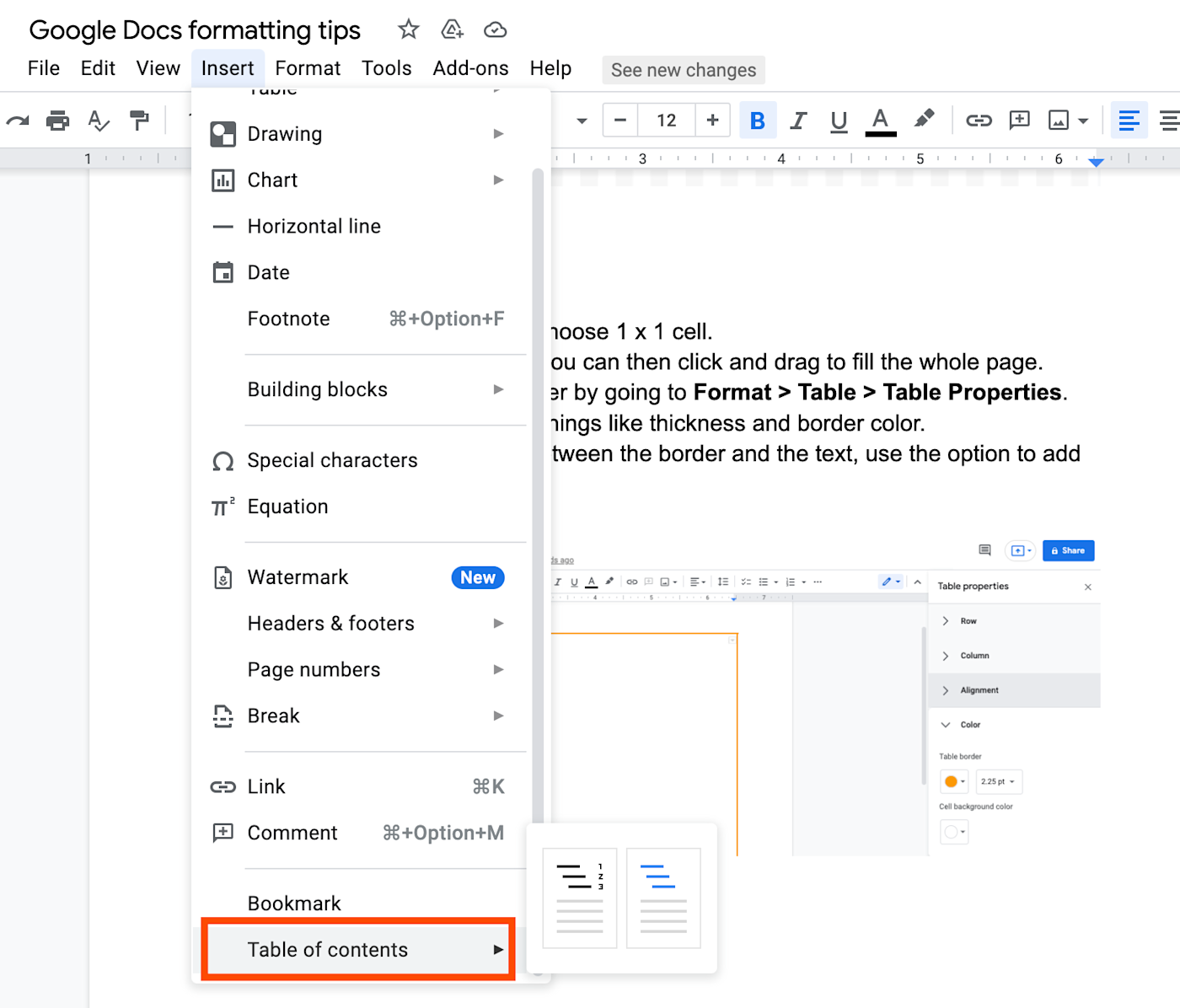
Task: Open the font dropdown arrow left of size
Action: click(582, 121)
